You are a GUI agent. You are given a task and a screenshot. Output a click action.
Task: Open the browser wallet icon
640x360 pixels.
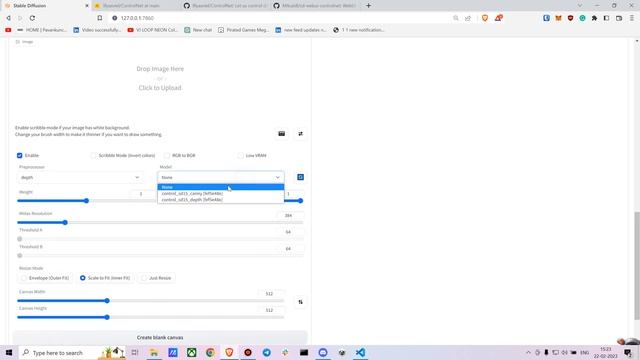tap(619, 18)
